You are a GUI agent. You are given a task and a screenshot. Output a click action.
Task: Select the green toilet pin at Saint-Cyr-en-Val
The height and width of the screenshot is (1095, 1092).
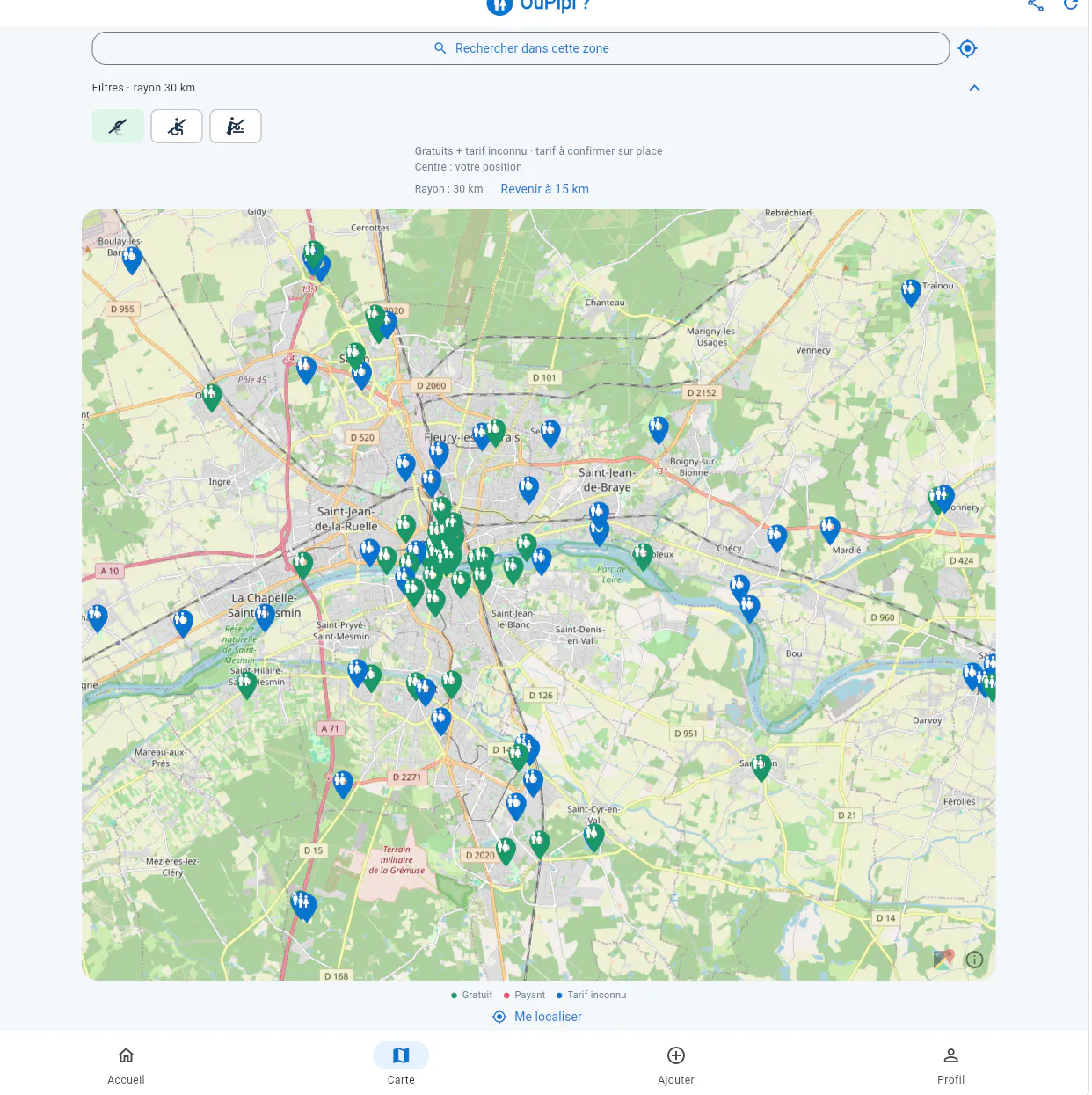pos(593,837)
